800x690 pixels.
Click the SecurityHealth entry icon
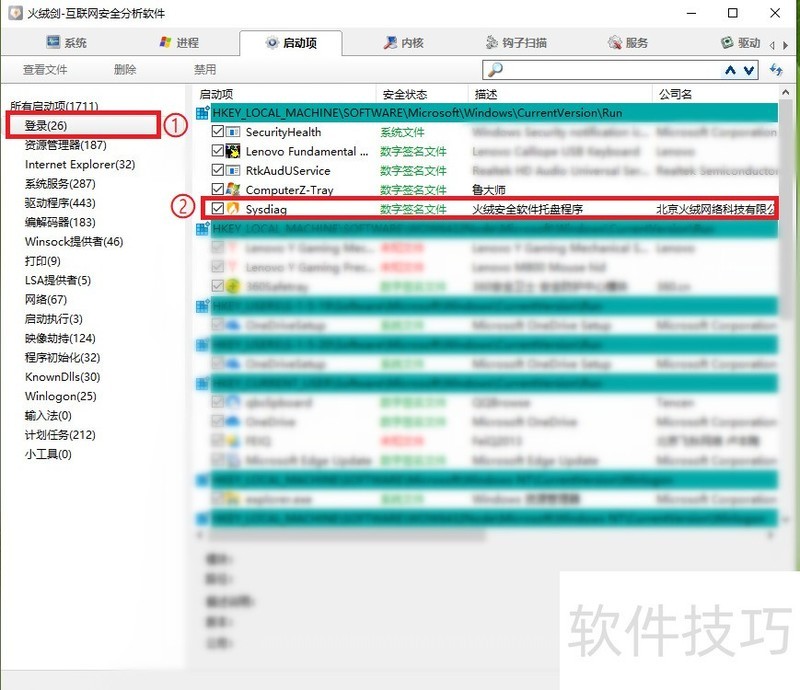coord(233,132)
